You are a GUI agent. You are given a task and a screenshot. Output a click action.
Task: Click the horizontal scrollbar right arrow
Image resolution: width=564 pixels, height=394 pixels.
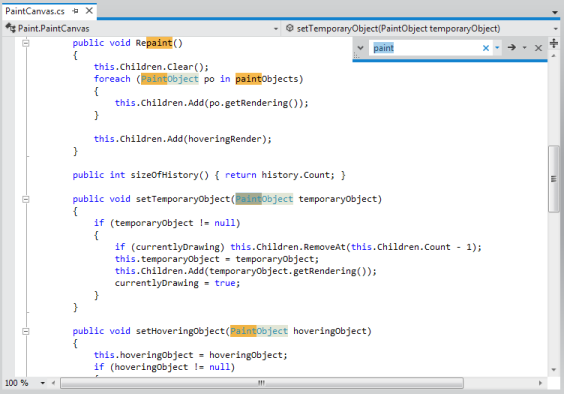540,383
